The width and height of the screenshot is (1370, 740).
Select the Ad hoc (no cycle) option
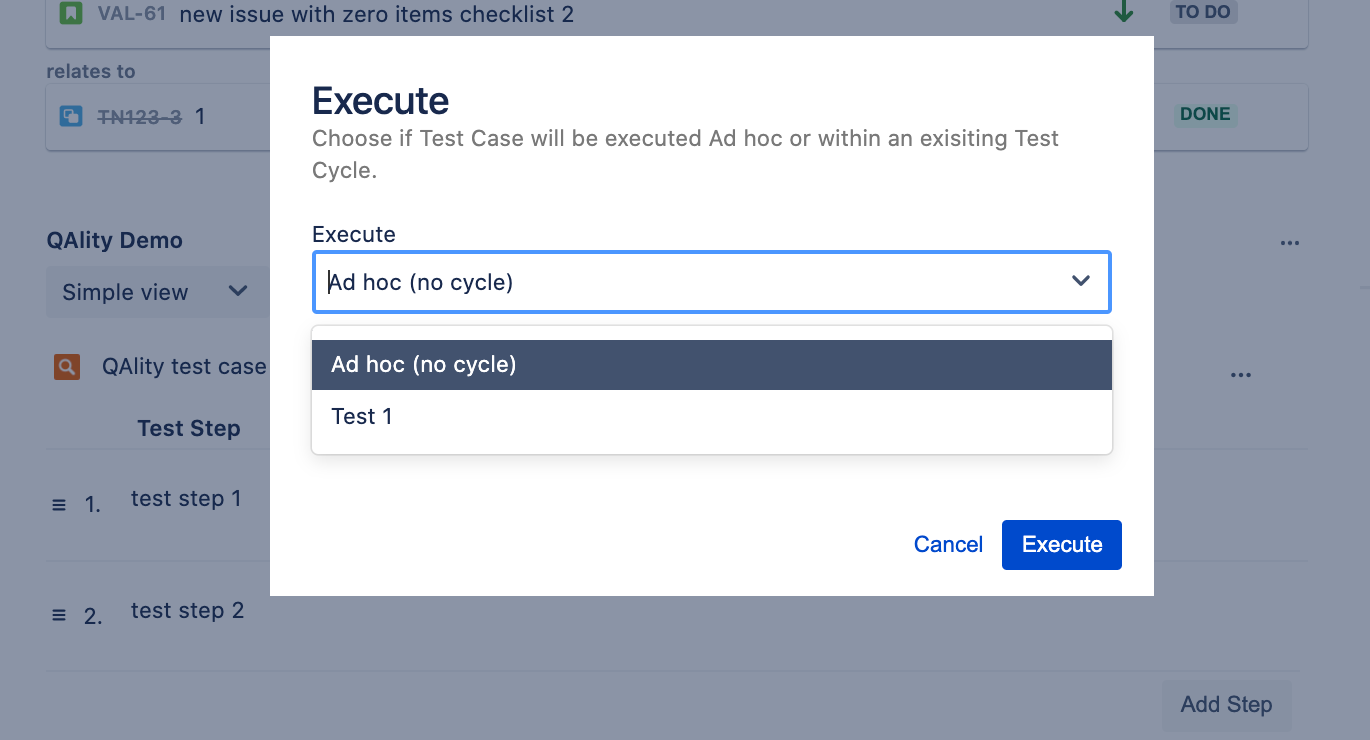(712, 364)
